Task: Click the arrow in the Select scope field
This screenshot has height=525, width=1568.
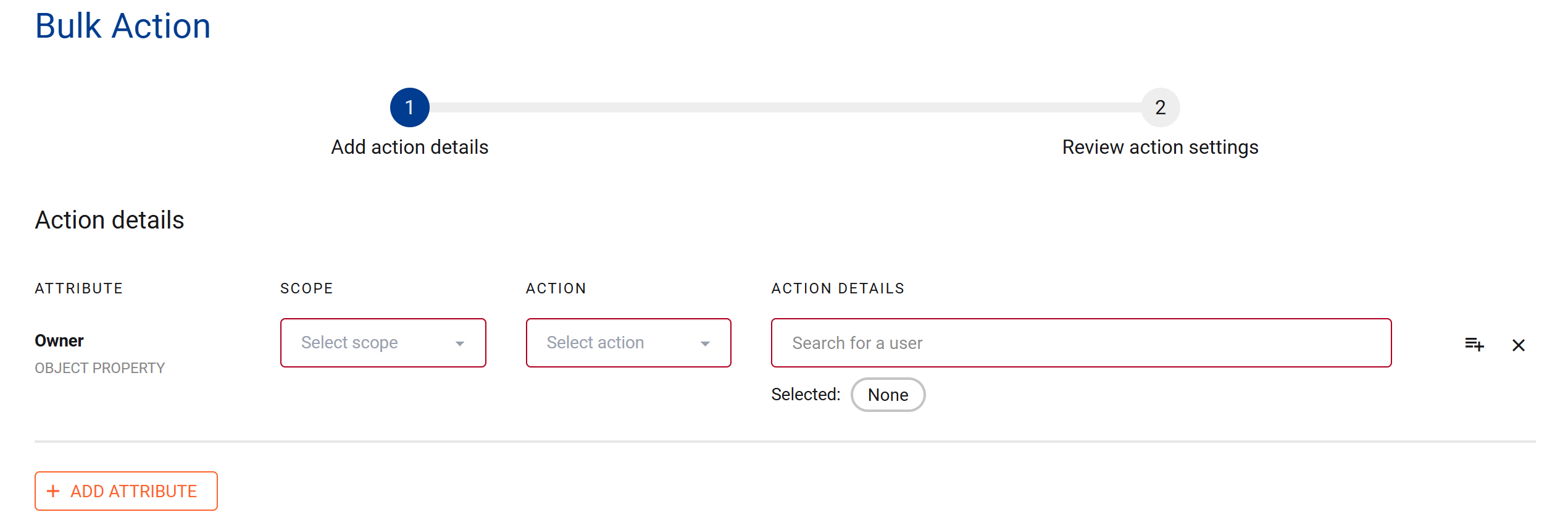Action: point(460,343)
